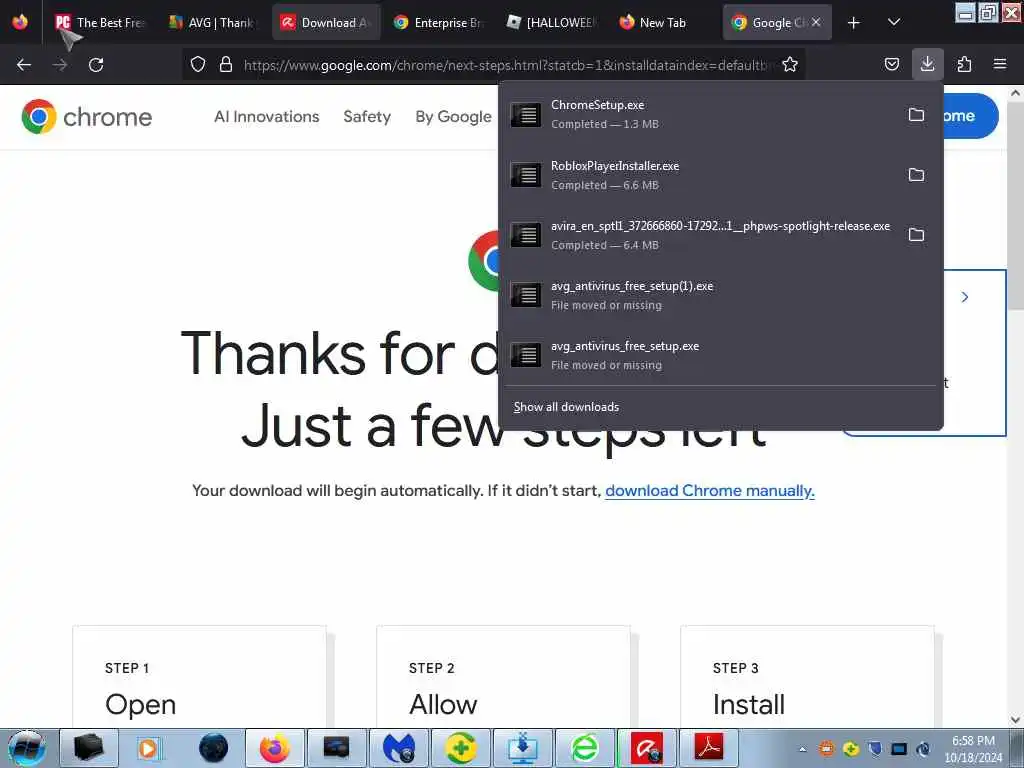Open Avira taskbar icon

[647, 748]
